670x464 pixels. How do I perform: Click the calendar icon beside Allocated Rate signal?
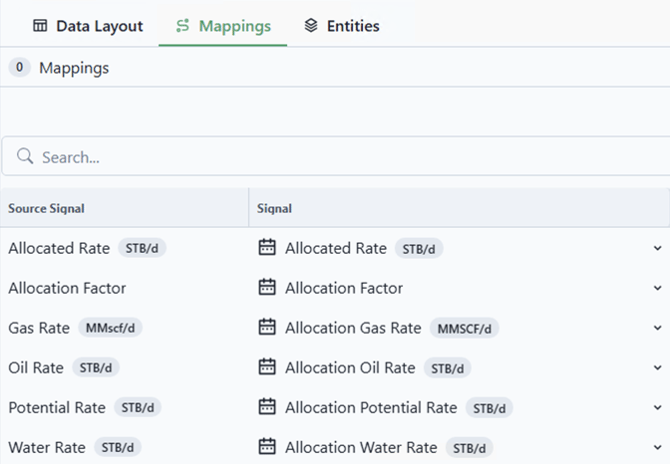point(267,248)
